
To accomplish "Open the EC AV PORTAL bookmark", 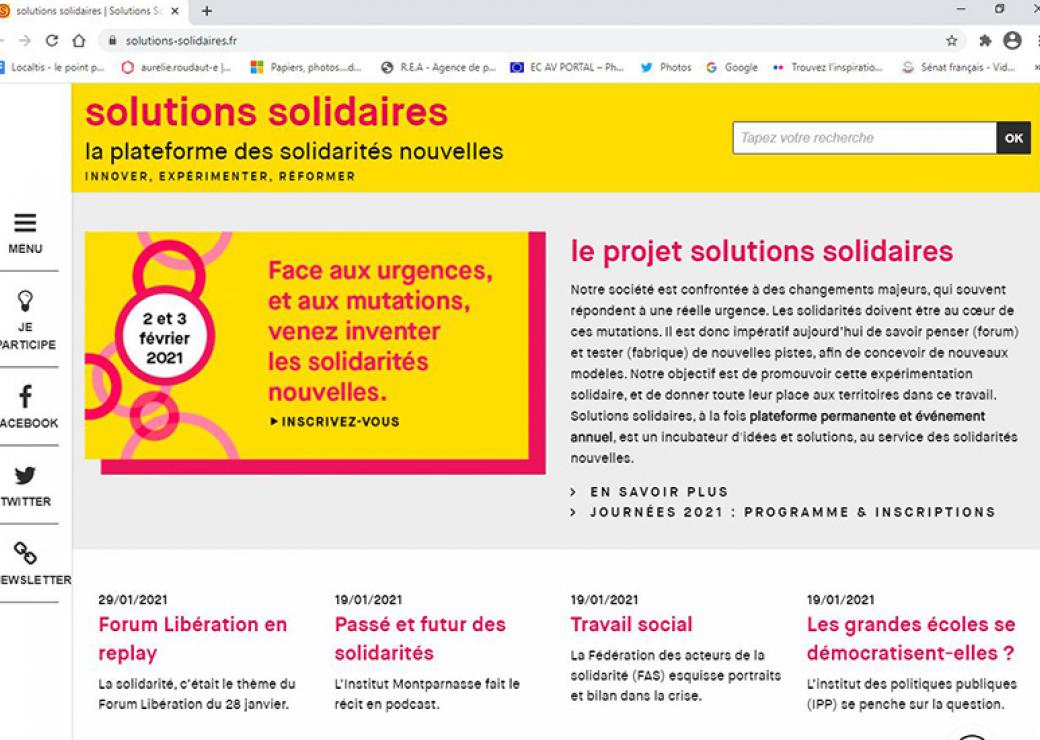I will tap(567, 67).
